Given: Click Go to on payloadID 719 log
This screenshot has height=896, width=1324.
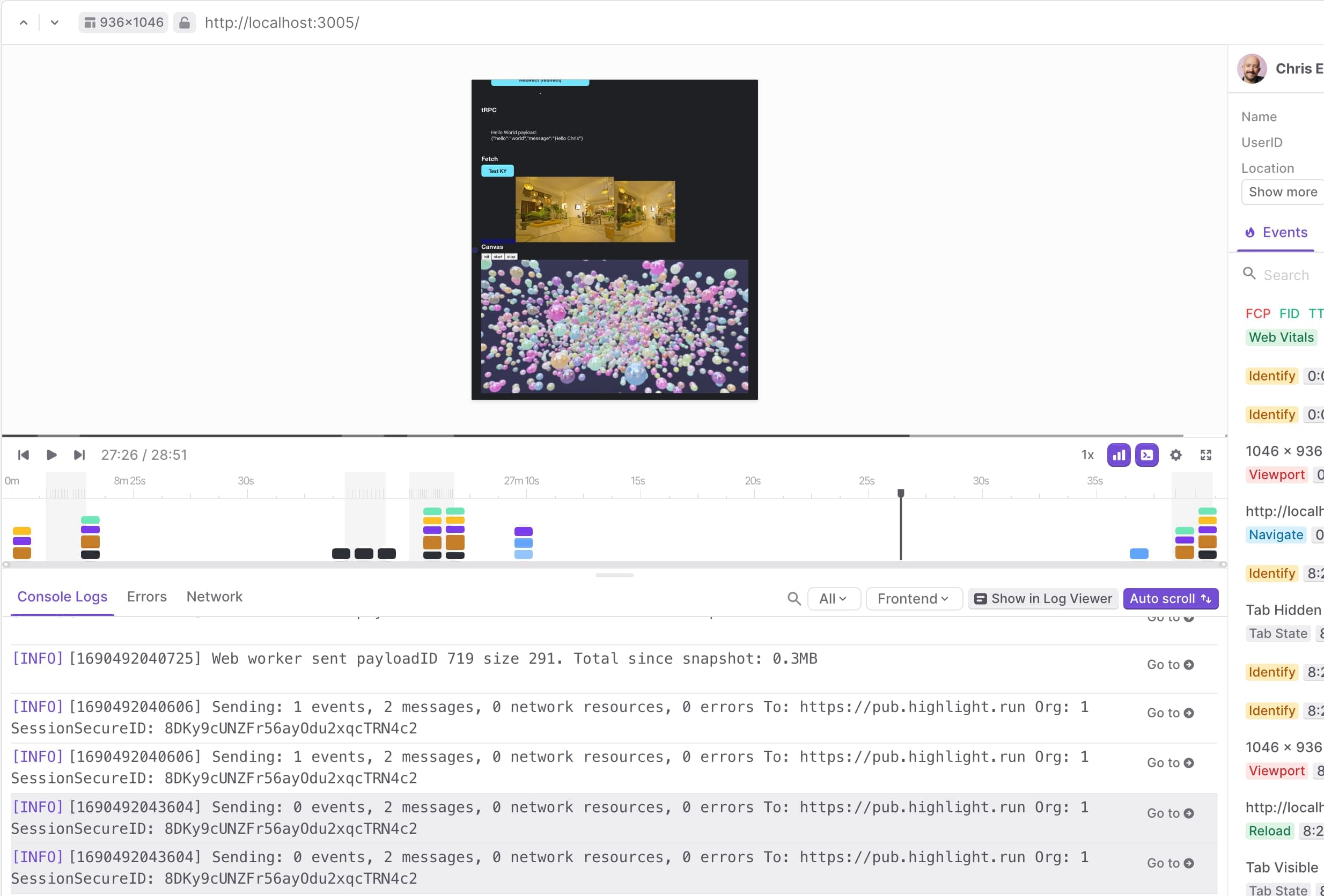Looking at the screenshot, I should point(1169,664).
